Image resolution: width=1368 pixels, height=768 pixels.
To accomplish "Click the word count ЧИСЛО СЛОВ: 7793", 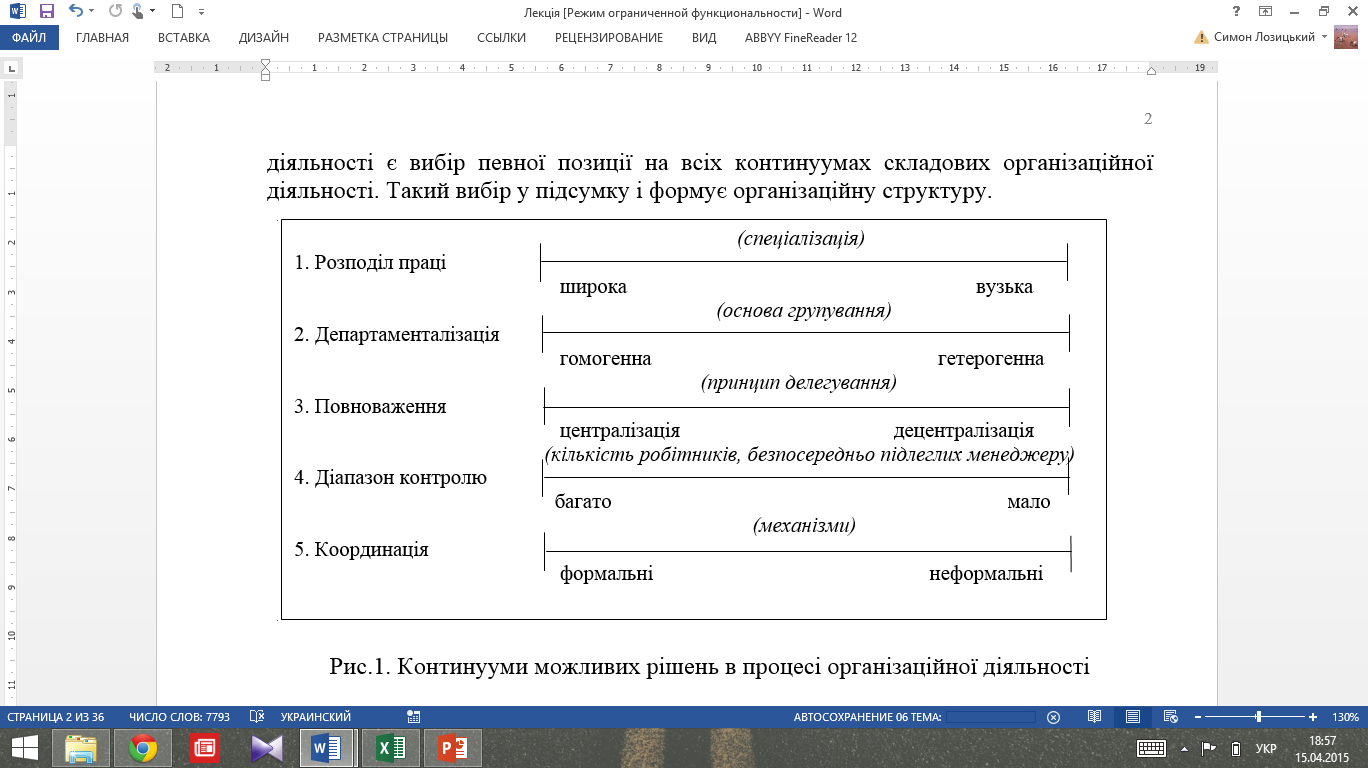I will [x=179, y=717].
